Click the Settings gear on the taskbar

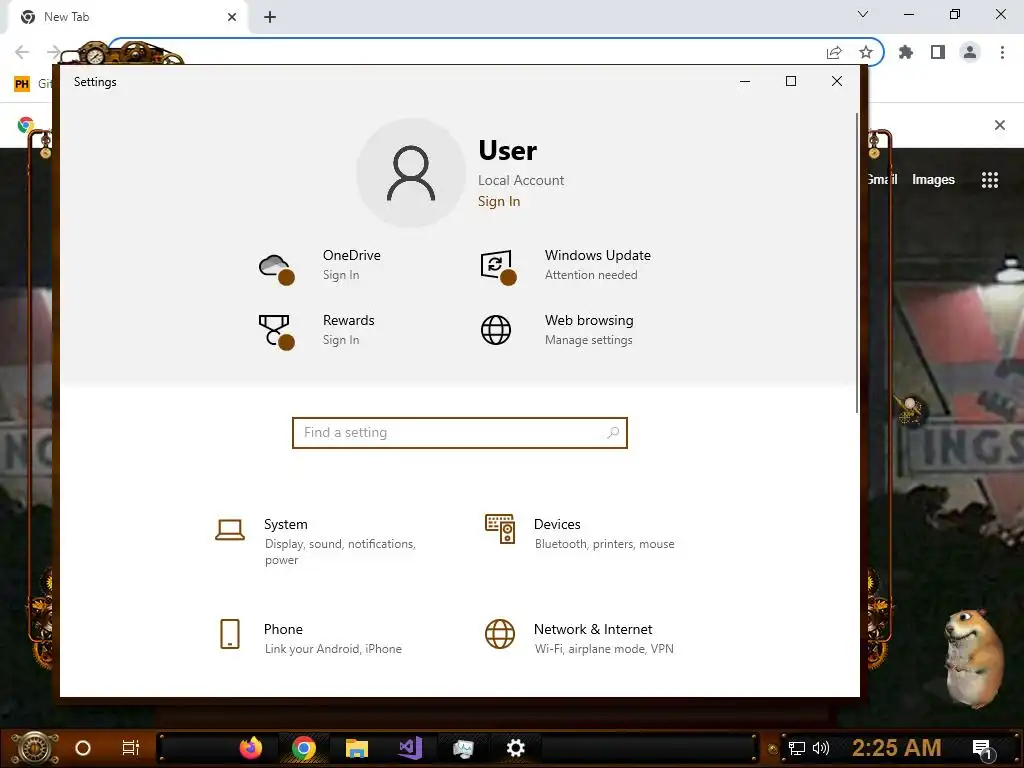[x=516, y=748]
